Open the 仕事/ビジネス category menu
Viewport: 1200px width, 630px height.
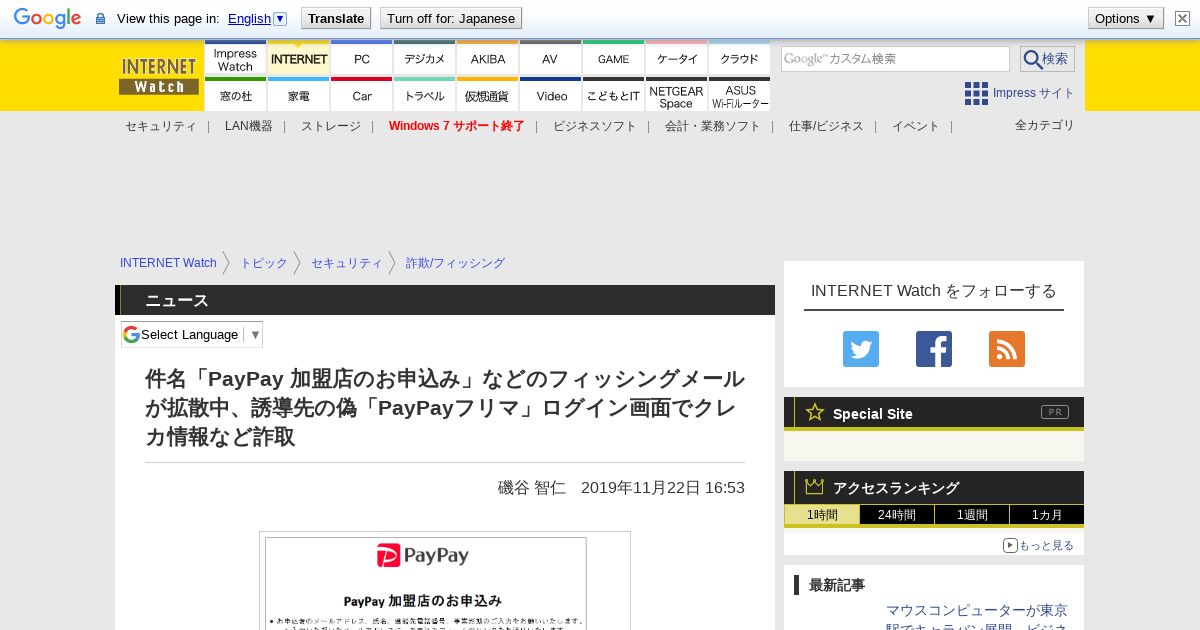click(826, 126)
